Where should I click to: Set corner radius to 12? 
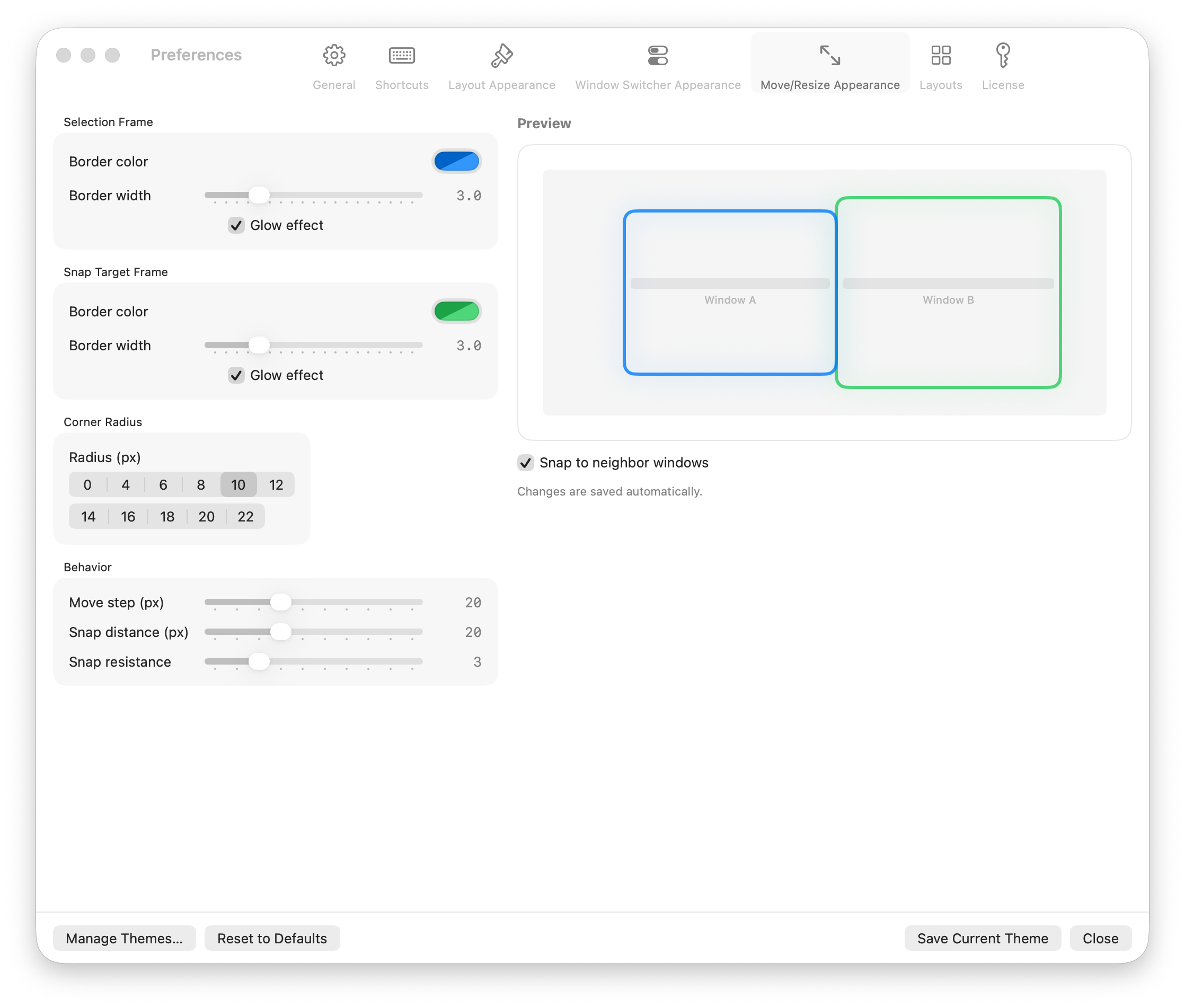coord(276,484)
